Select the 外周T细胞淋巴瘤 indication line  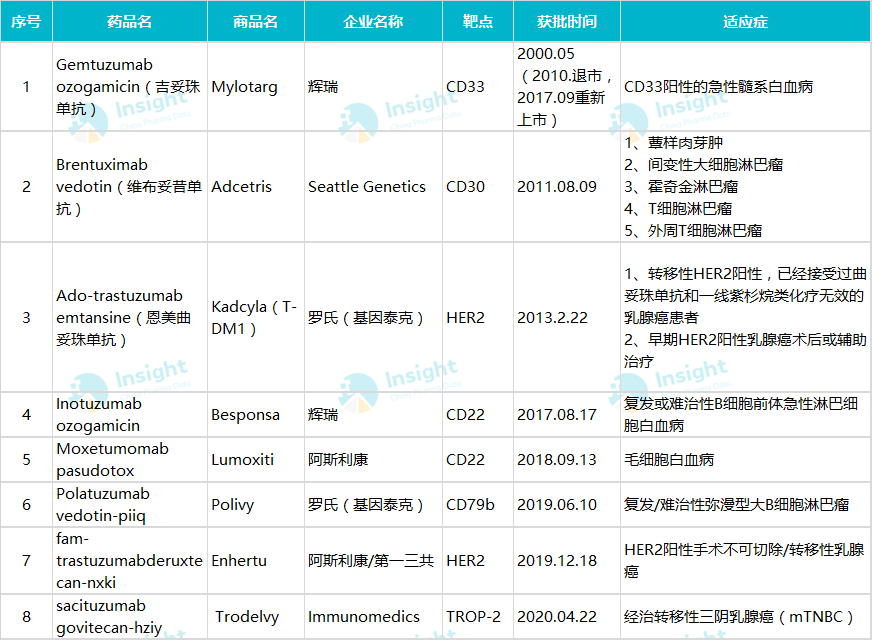(x=693, y=231)
